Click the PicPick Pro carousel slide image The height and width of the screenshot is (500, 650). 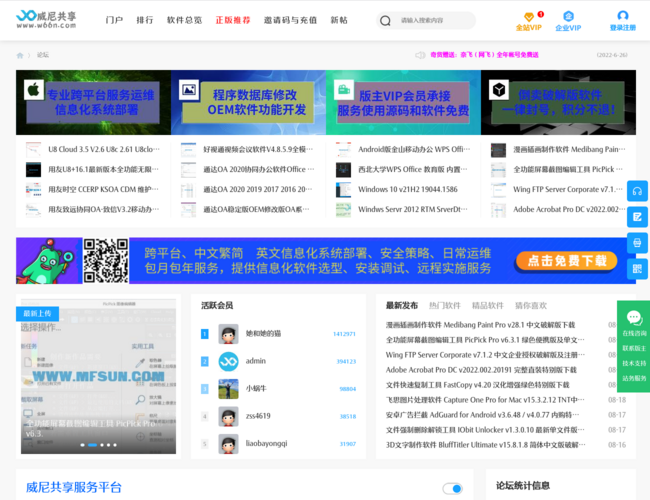point(98,376)
